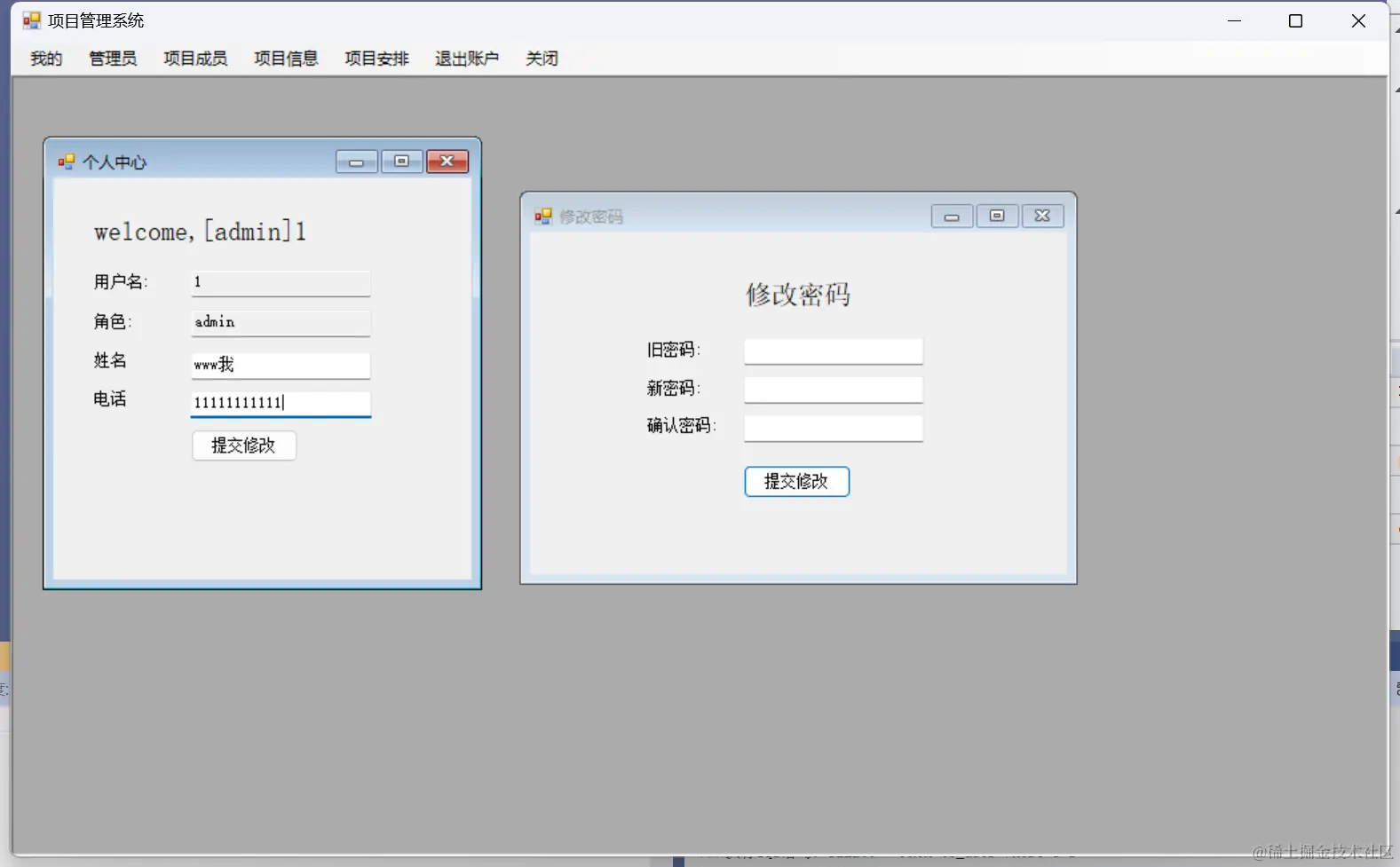Focus the 姓名 input field

(281, 365)
